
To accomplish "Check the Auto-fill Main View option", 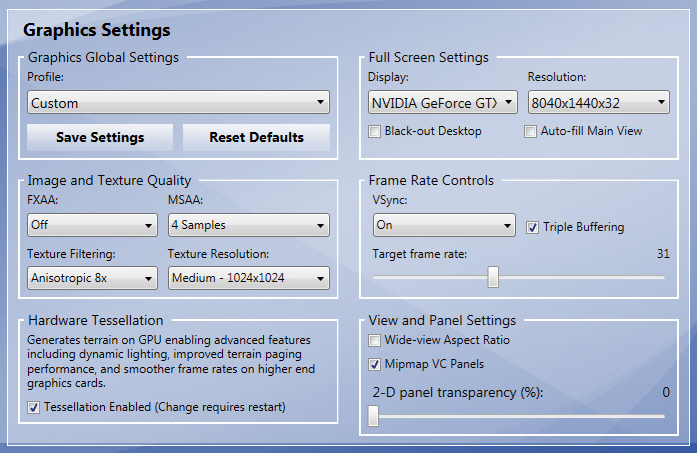I will [531, 131].
